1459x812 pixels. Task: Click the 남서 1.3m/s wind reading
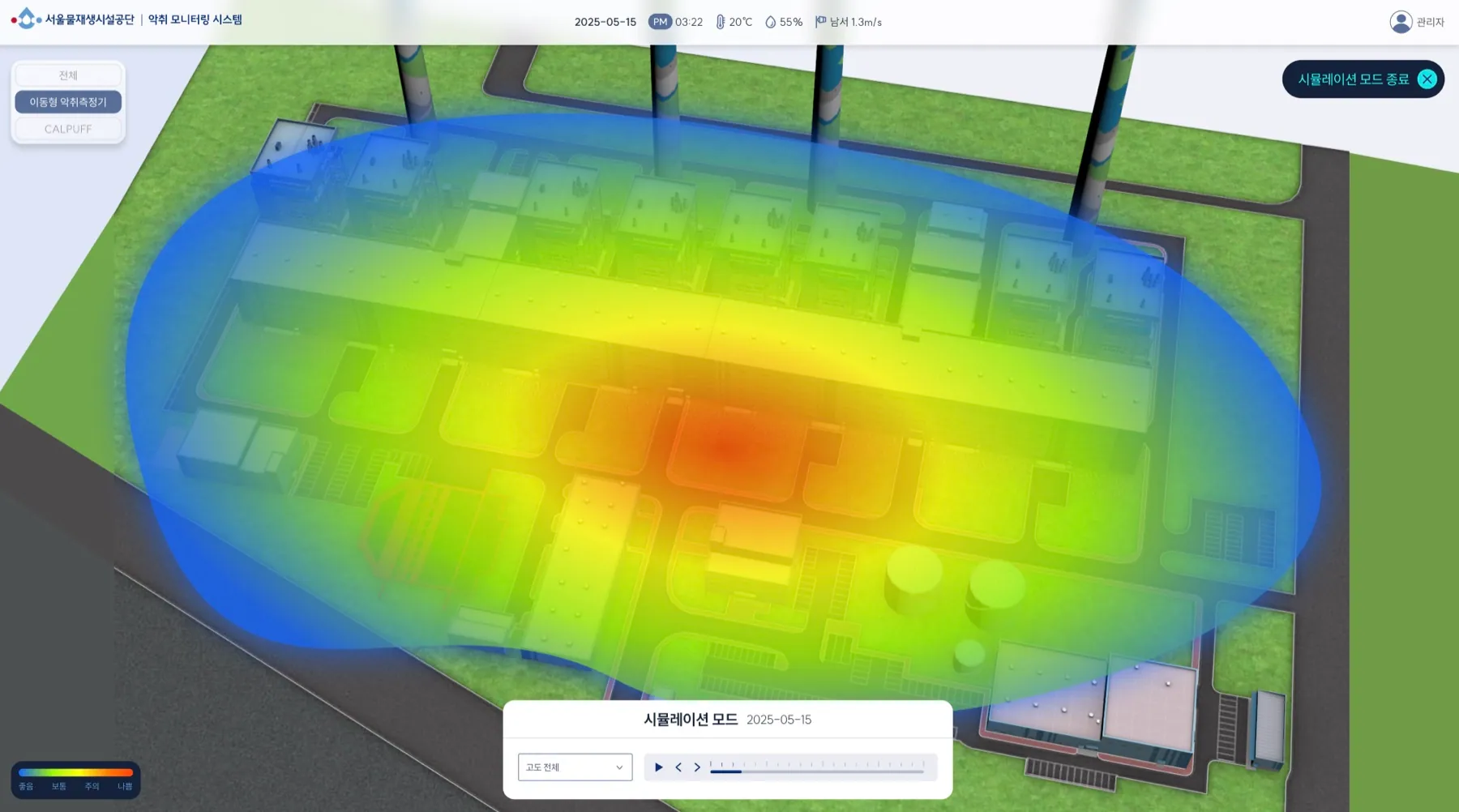pyautogui.click(x=856, y=22)
